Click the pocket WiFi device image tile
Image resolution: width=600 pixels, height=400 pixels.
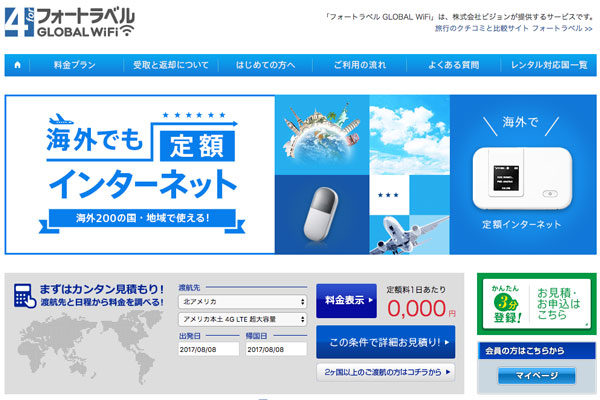pos(322,214)
